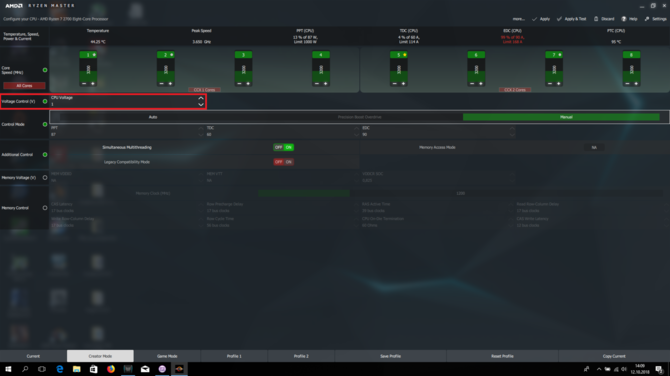Click the red All Cores button
The width and height of the screenshot is (670, 376).
(x=24, y=85)
